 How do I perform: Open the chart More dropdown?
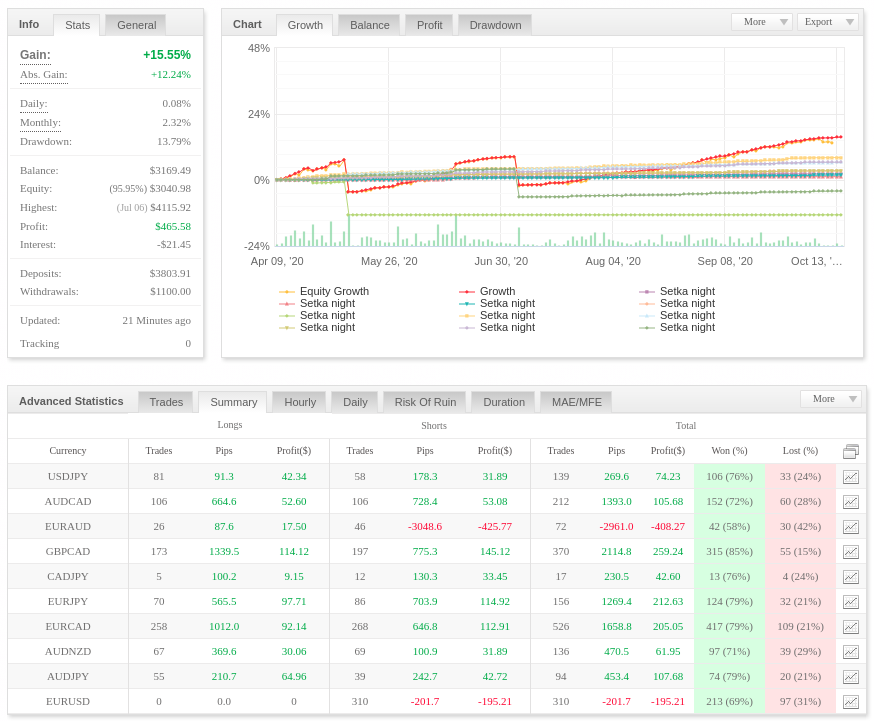761,22
